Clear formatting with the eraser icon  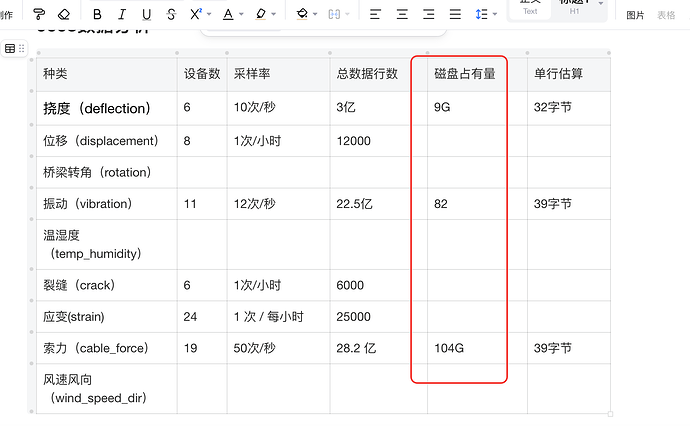click(64, 15)
